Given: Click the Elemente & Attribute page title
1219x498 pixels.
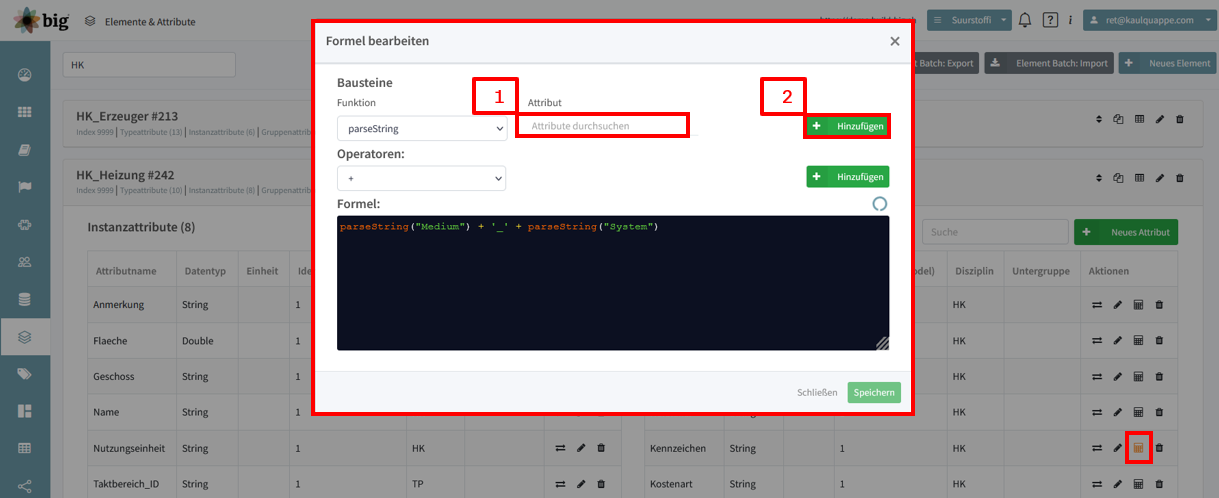Looking at the screenshot, I should click(x=150, y=21).
